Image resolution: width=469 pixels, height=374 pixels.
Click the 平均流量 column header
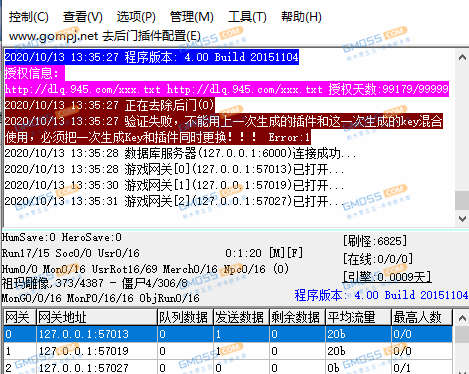click(x=358, y=317)
